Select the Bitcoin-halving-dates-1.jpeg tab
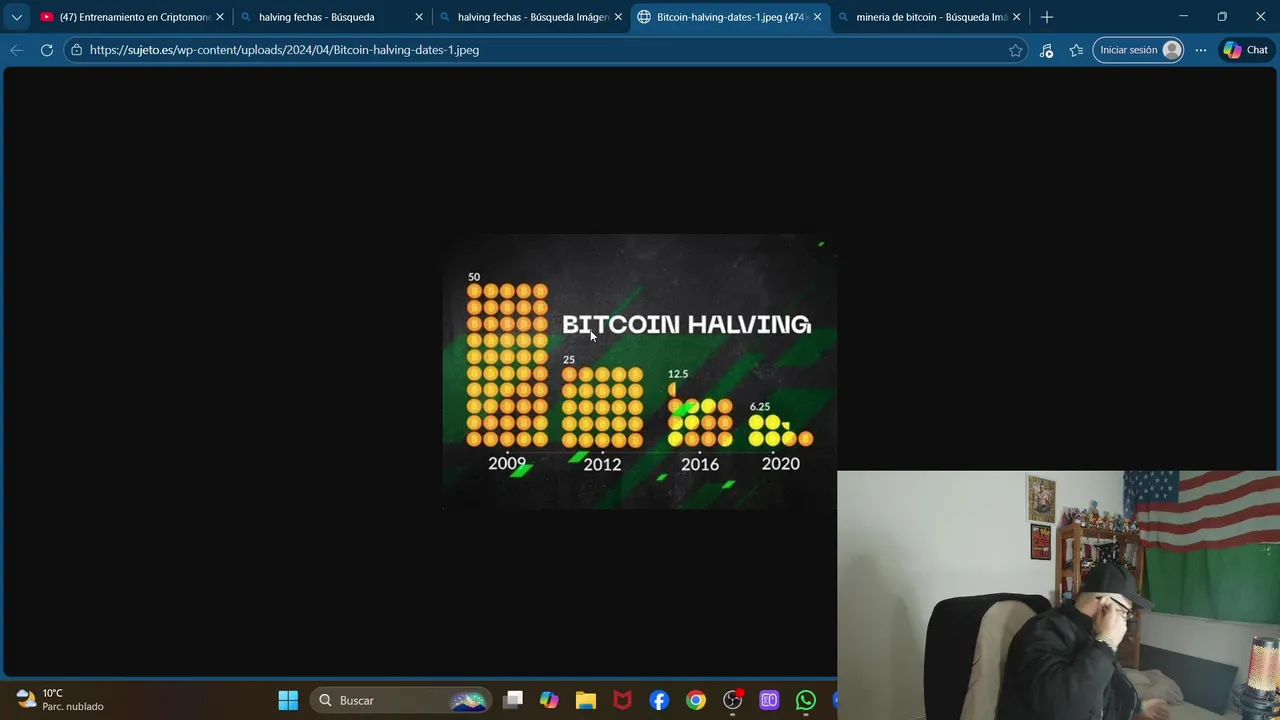1280x720 pixels. pyautogui.click(x=728, y=17)
